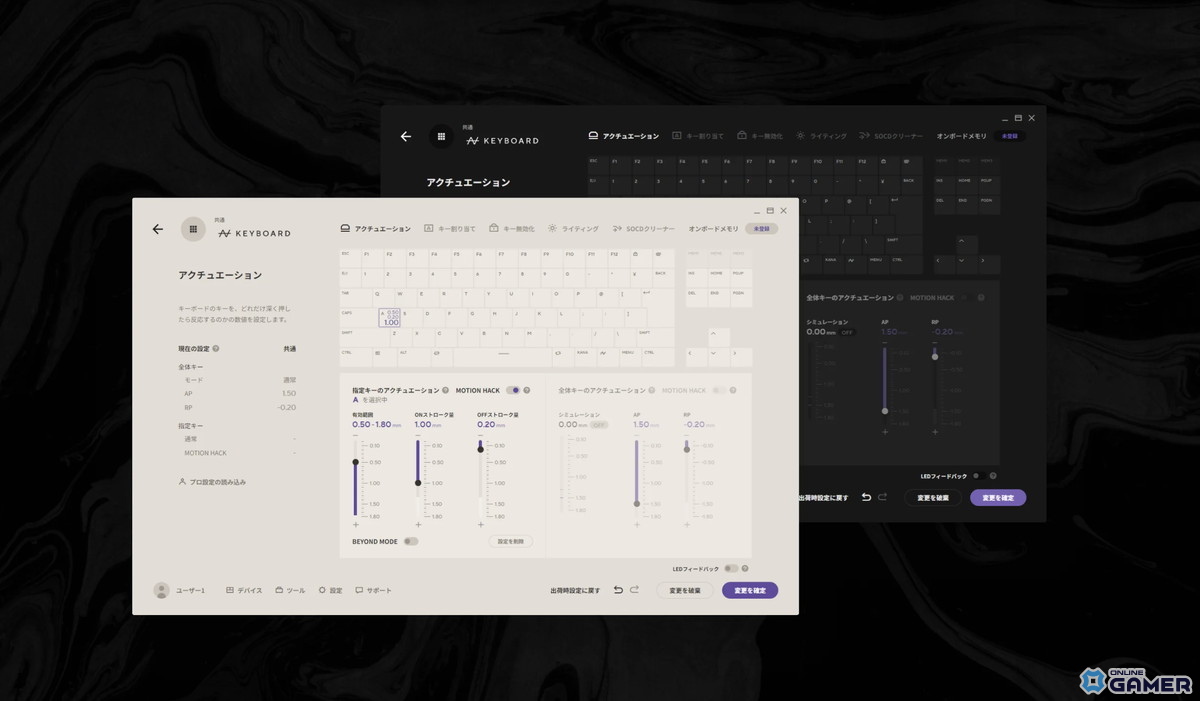Open サポート in the light window footer
Screen dimensions: 1200x701
click(373, 591)
